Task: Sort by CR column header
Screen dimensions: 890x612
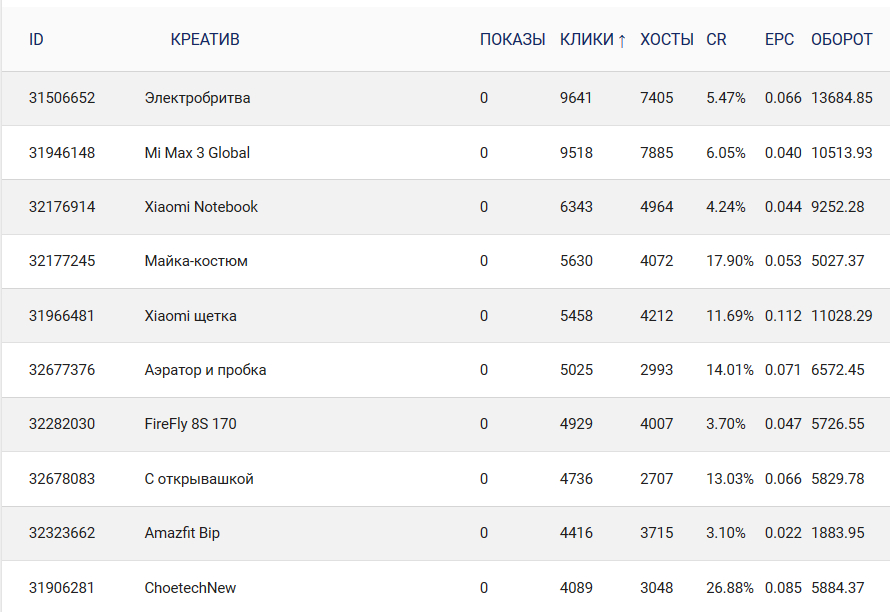Action: 716,40
